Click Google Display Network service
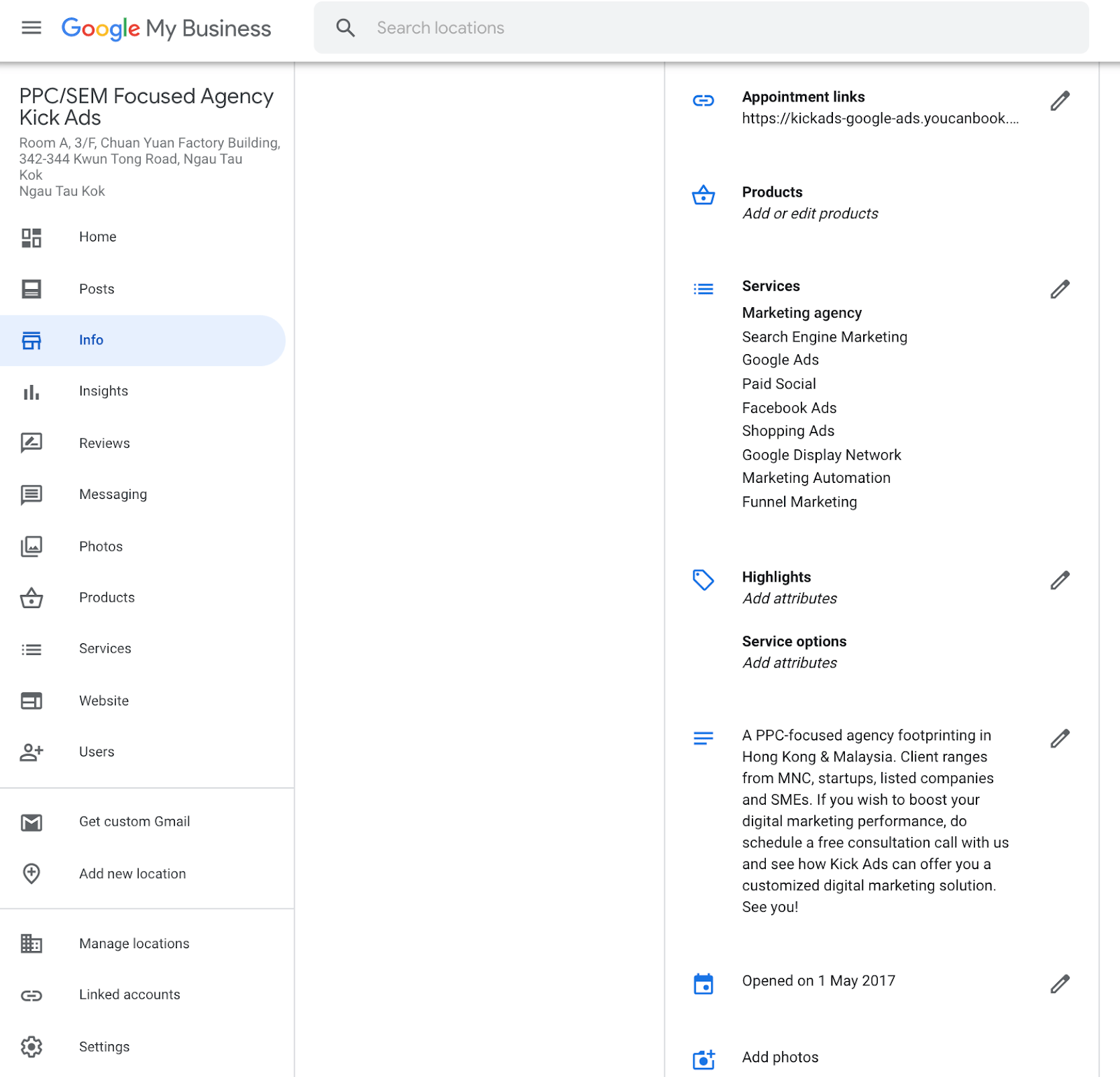The height and width of the screenshot is (1077, 1120). click(x=822, y=455)
